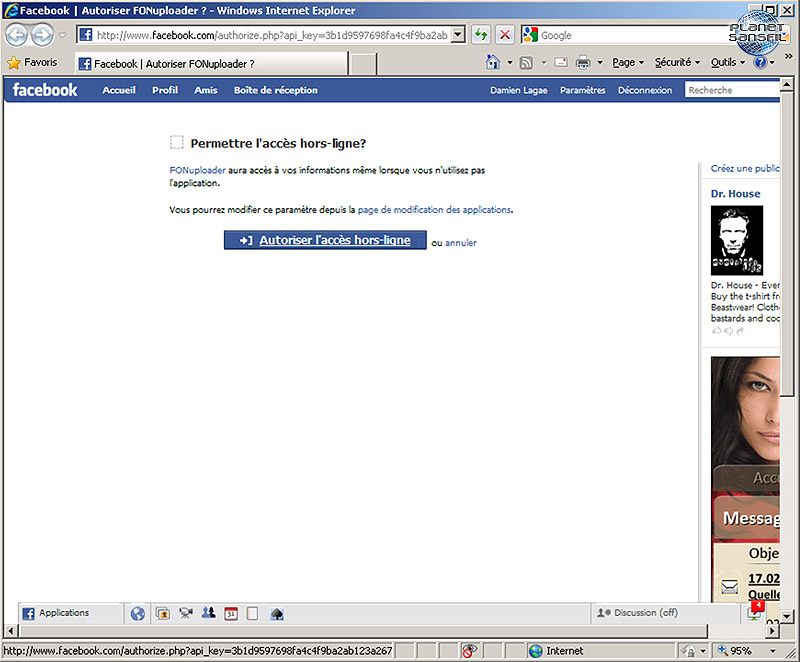
Task: Stop loading with the red X icon
Action: coord(505,35)
